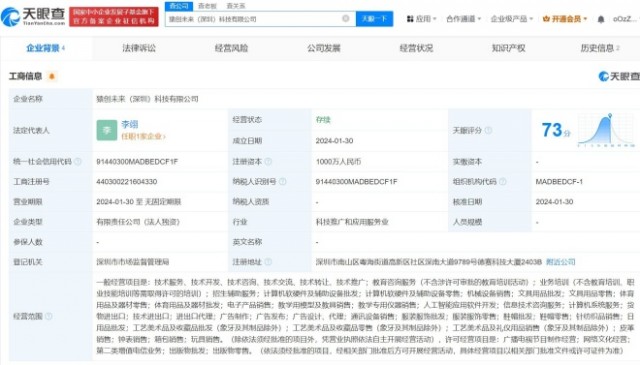Viewport: 640px width, 365px height.
Task: Click the 存续 business status value
Action: [323, 120]
